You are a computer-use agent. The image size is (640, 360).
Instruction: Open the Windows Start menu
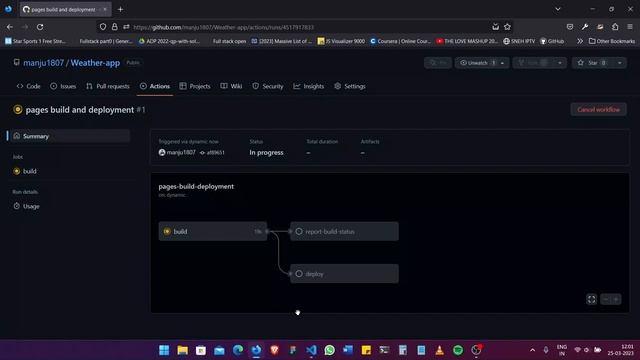[x=164, y=350]
